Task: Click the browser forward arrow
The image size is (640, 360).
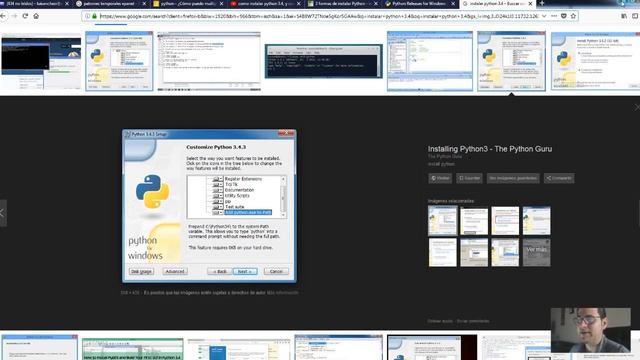Action: point(14,16)
